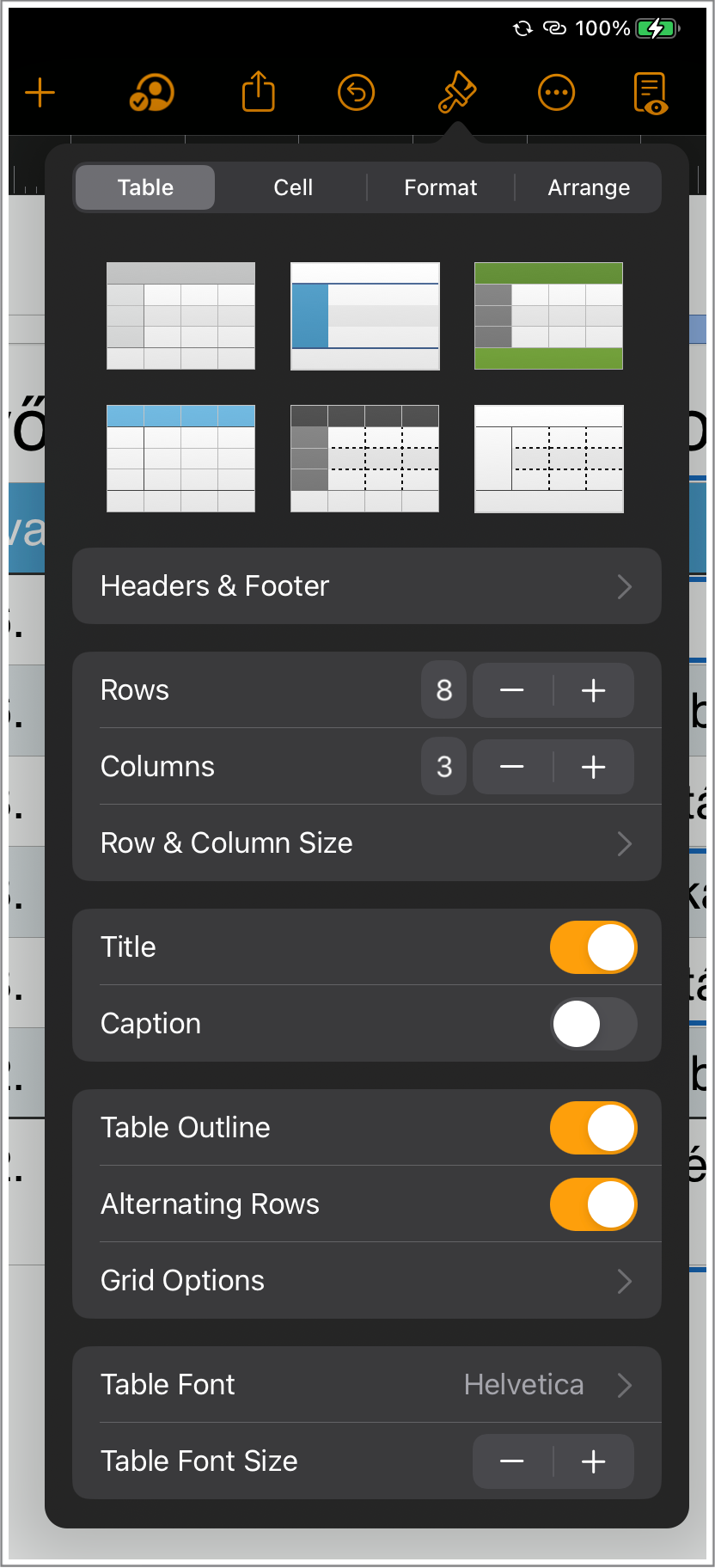Disable the Alternating Rows switch
Viewport: 715px width, 1568px height.
(594, 1204)
